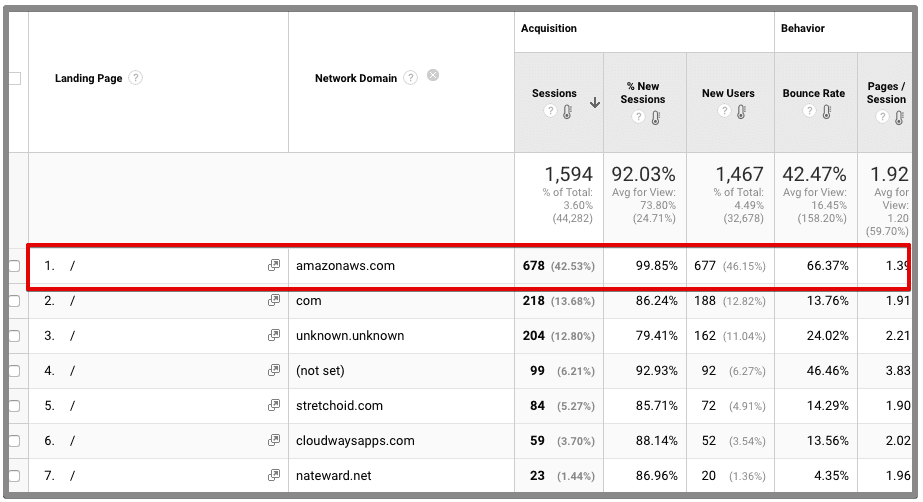Check the box for amazonaws.com row
This screenshot has width=923, height=502.
pyautogui.click(x=14, y=266)
